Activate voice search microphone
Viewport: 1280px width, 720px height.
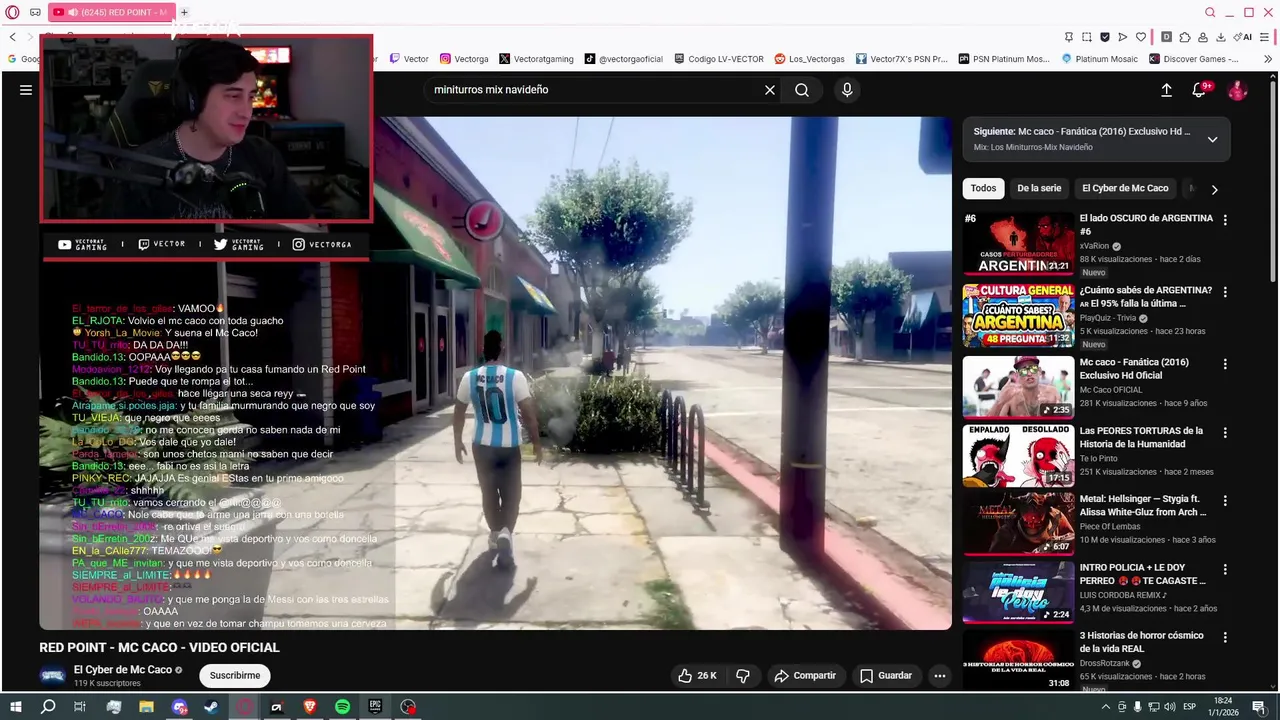(847, 90)
